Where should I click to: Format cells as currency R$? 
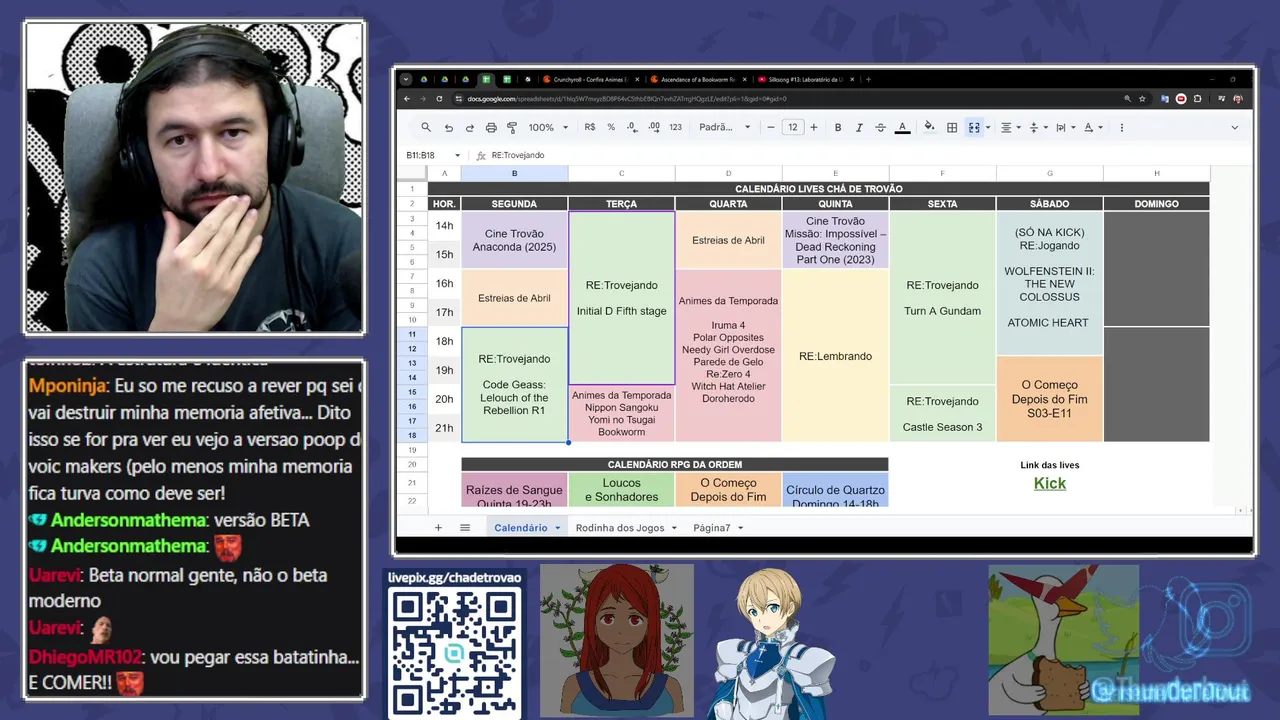click(x=590, y=127)
